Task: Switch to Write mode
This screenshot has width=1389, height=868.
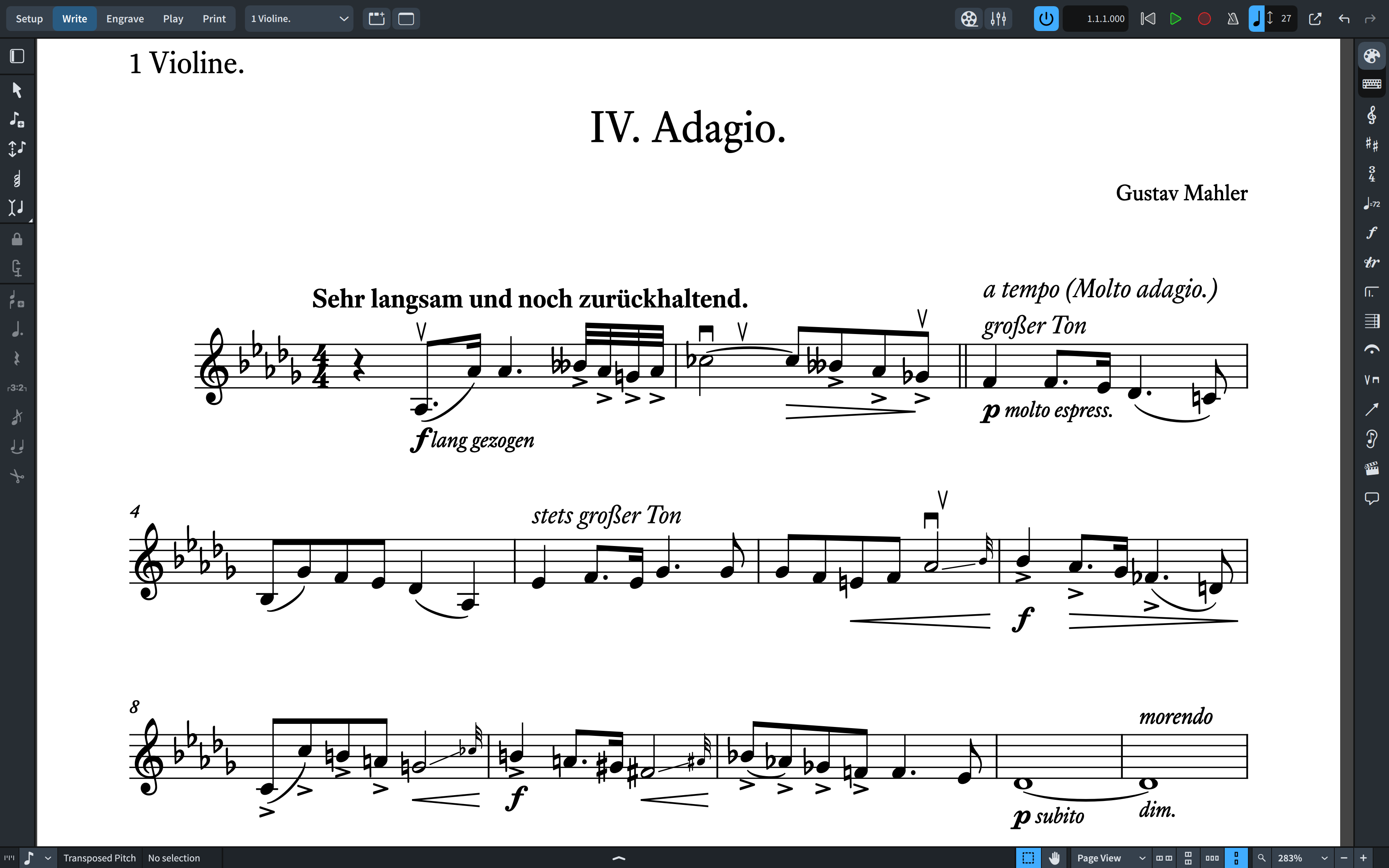Action: click(x=75, y=19)
